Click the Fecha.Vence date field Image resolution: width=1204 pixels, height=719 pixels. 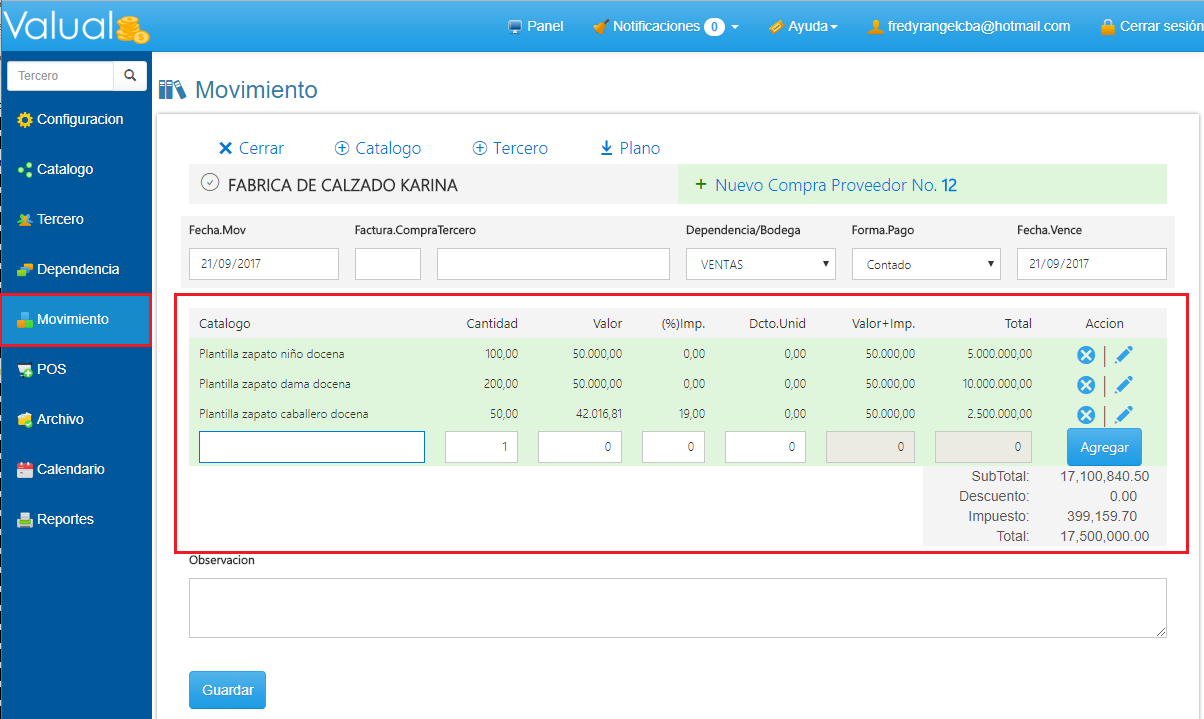point(1091,264)
